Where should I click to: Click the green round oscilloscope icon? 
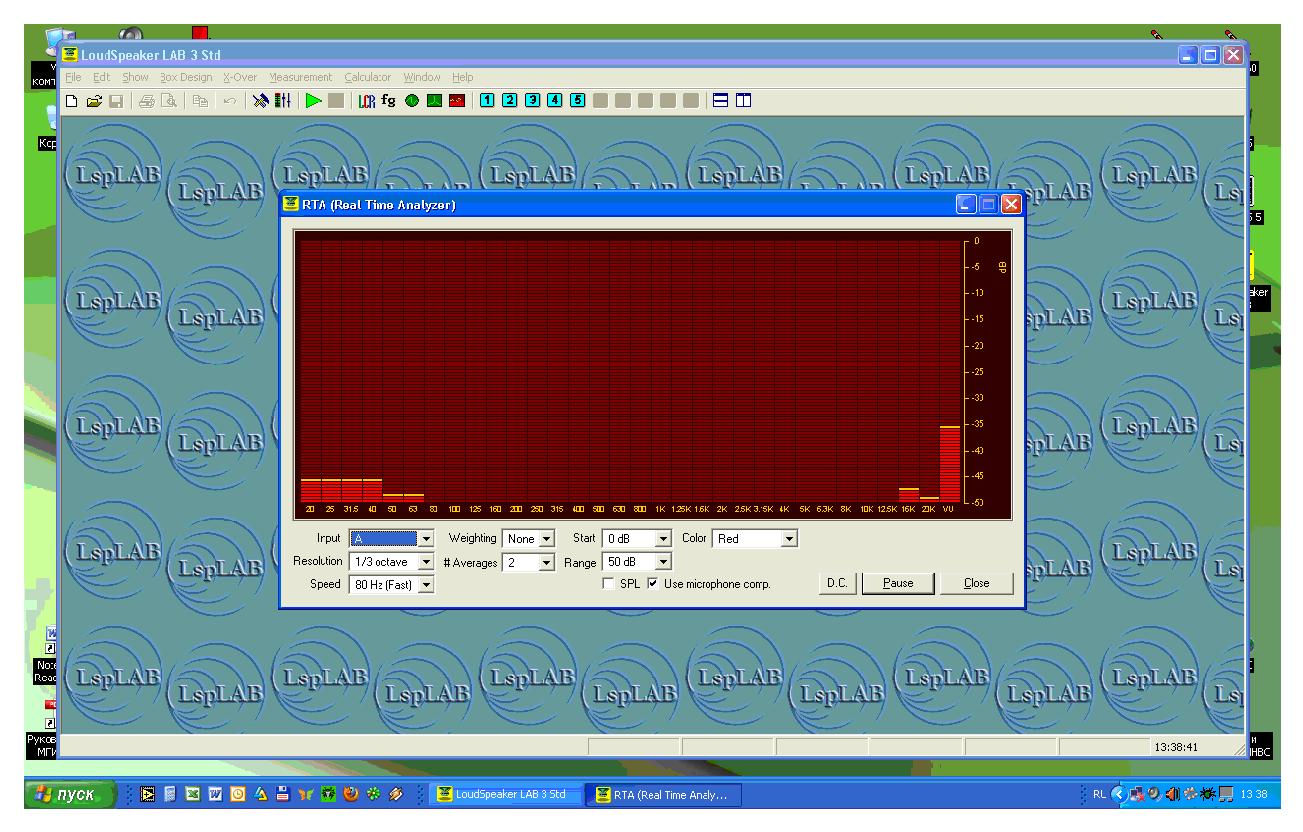[x=411, y=101]
